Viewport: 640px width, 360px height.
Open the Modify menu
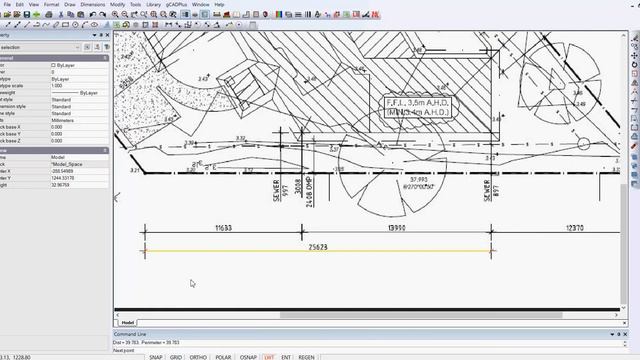point(118,4)
